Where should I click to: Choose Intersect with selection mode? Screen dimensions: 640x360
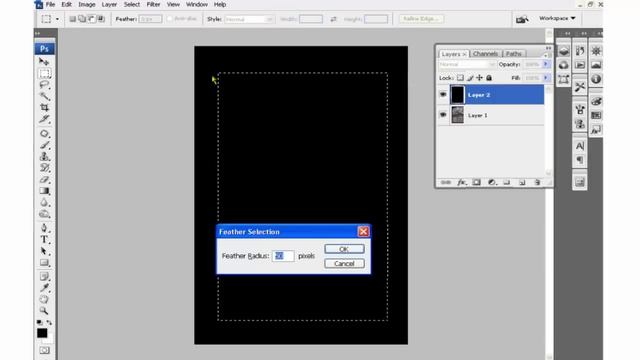[101, 19]
